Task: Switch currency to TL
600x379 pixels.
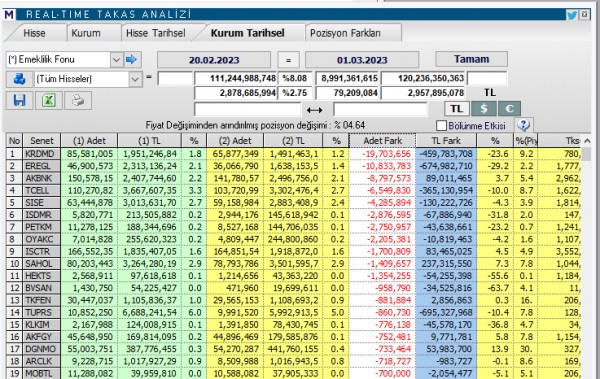Action: tap(457, 109)
